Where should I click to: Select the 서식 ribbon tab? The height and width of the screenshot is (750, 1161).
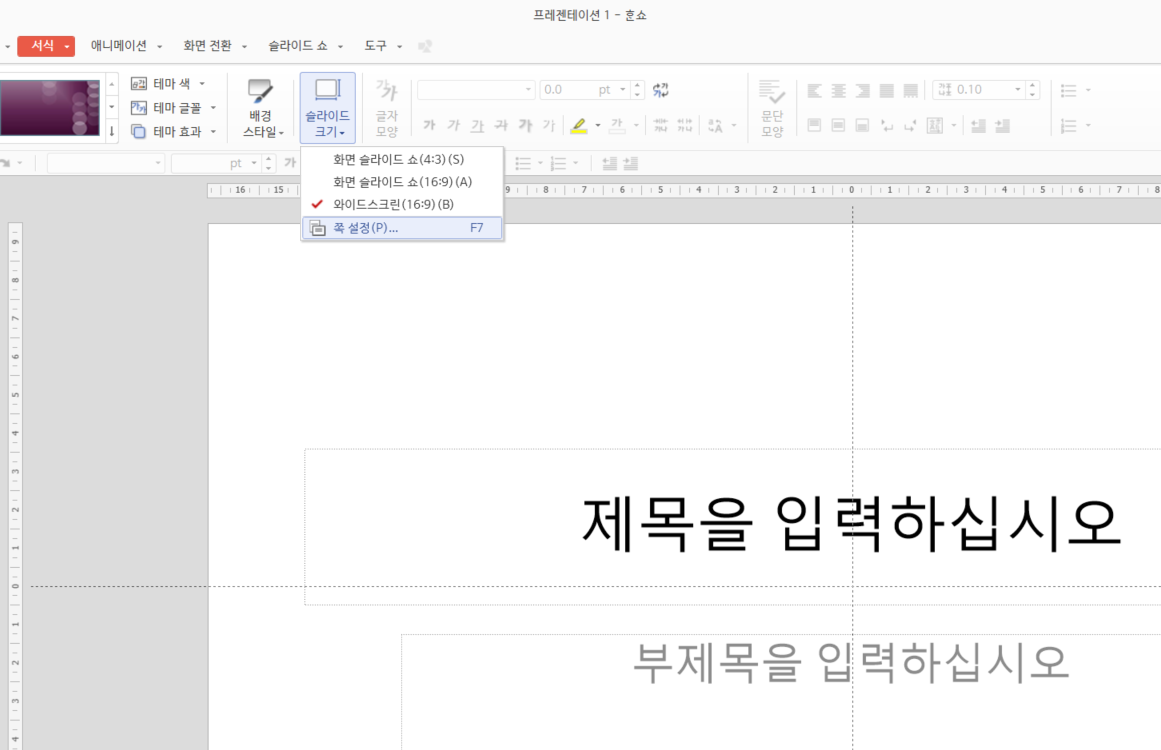(x=46, y=46)
